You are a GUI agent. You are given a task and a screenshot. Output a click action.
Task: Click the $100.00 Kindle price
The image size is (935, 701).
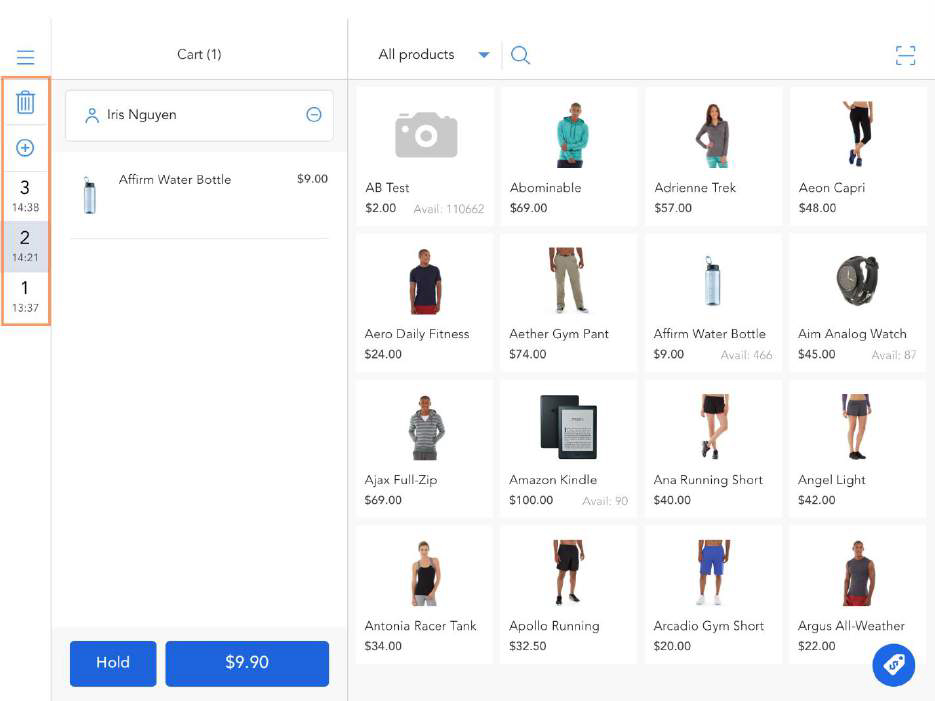[x=531, y=500]
